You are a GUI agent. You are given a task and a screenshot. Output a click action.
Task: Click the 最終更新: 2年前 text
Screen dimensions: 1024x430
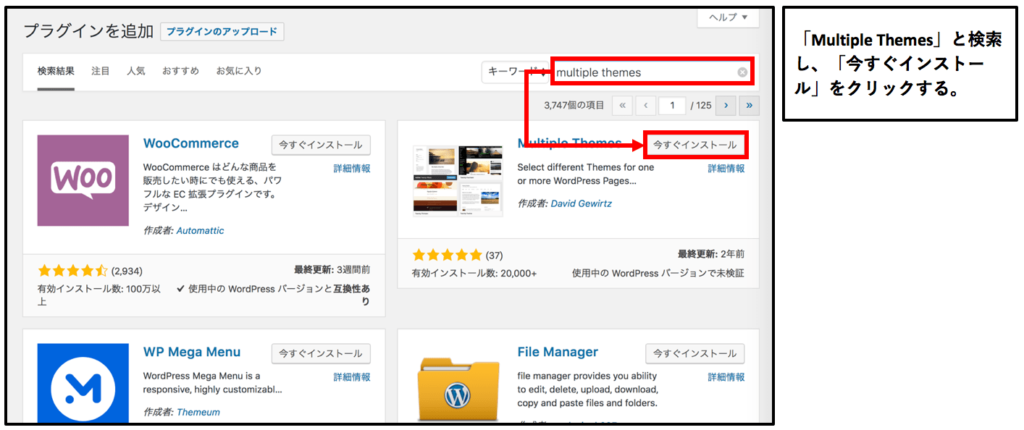coord(711,254)
